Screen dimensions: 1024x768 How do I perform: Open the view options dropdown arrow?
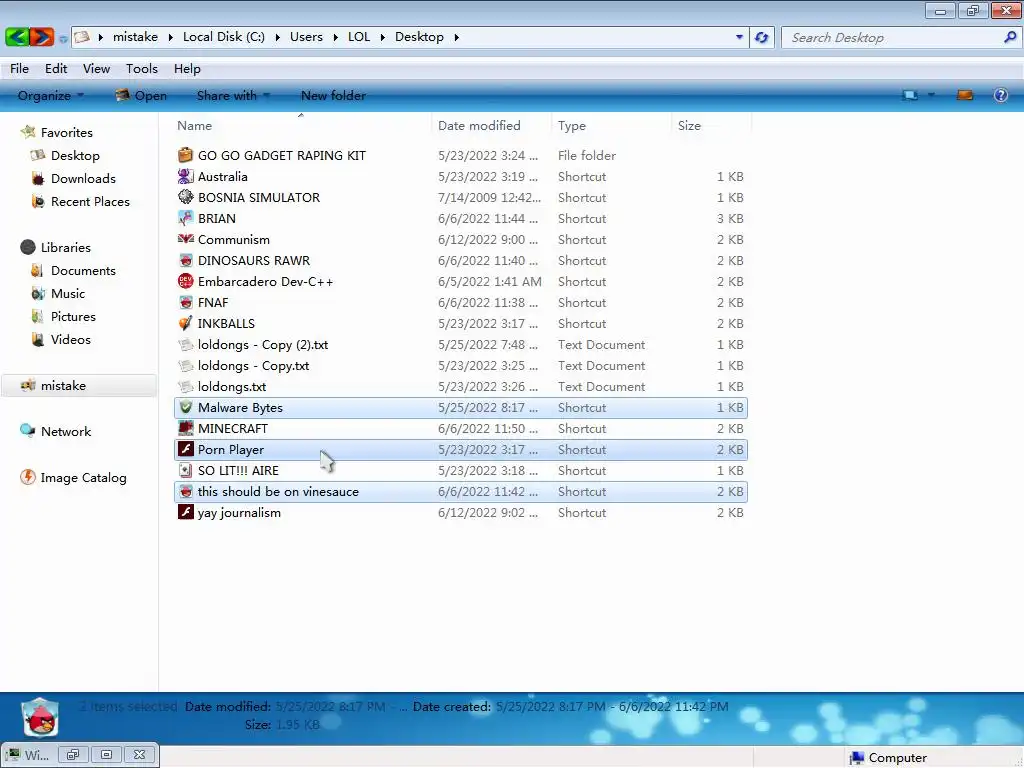coord(931,95)
